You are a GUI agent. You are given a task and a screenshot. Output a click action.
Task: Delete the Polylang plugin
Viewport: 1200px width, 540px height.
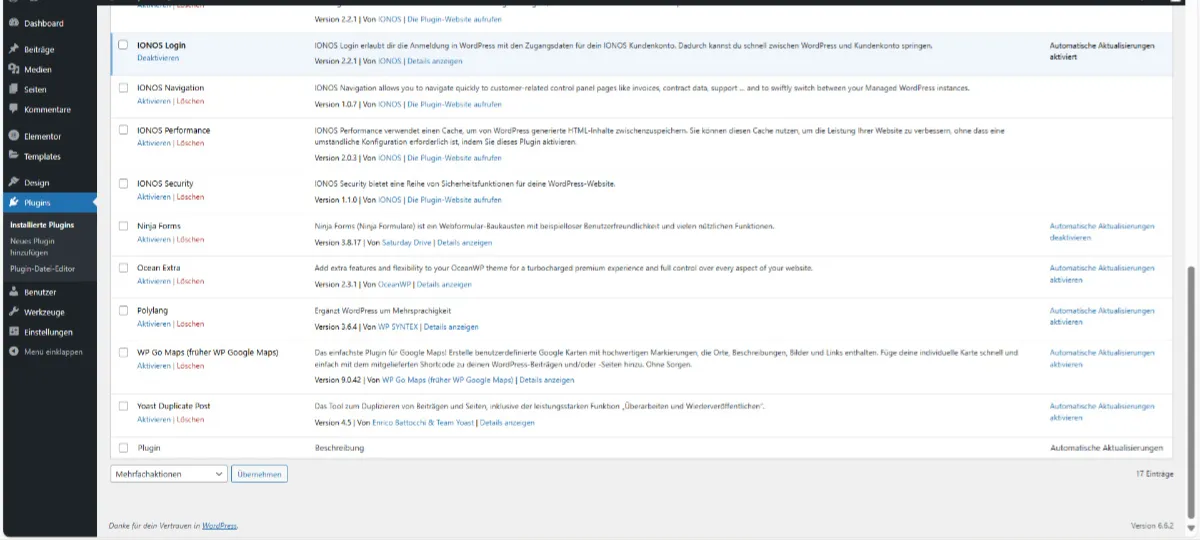190,324
